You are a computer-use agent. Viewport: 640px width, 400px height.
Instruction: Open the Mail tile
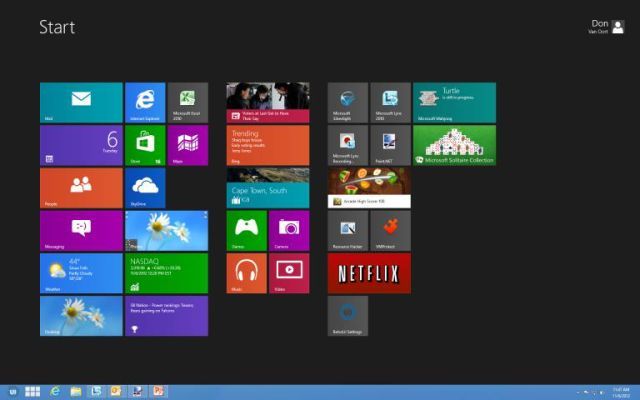click(81, 102)
